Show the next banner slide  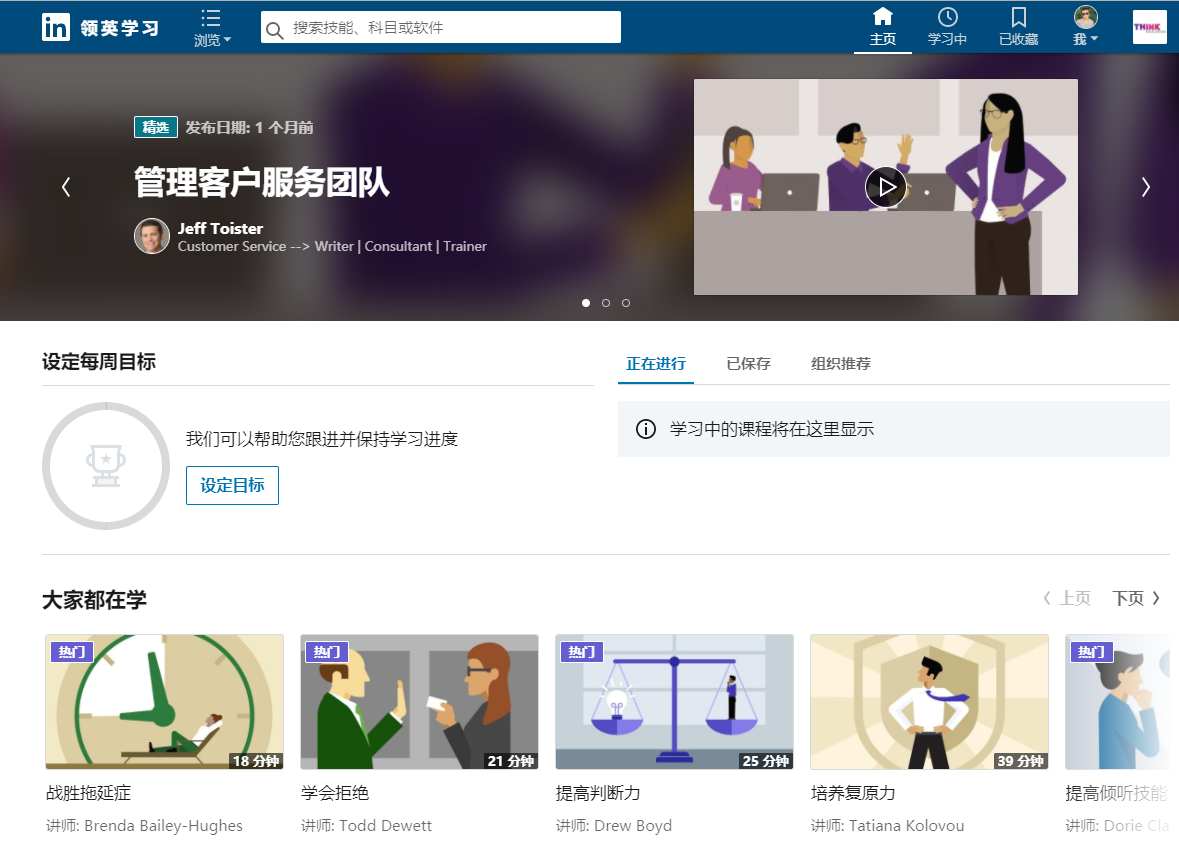tap(1145, 186)
